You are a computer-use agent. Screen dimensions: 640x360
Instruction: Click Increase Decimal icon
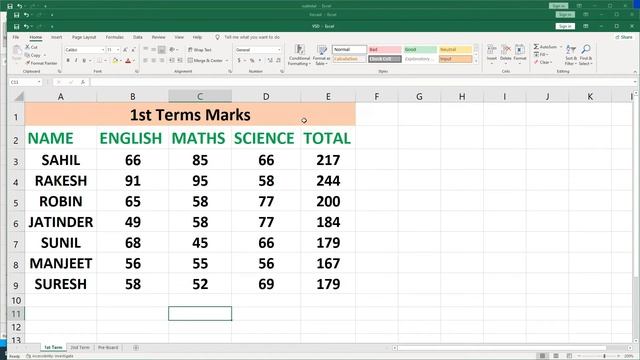[x=270, y=60]
